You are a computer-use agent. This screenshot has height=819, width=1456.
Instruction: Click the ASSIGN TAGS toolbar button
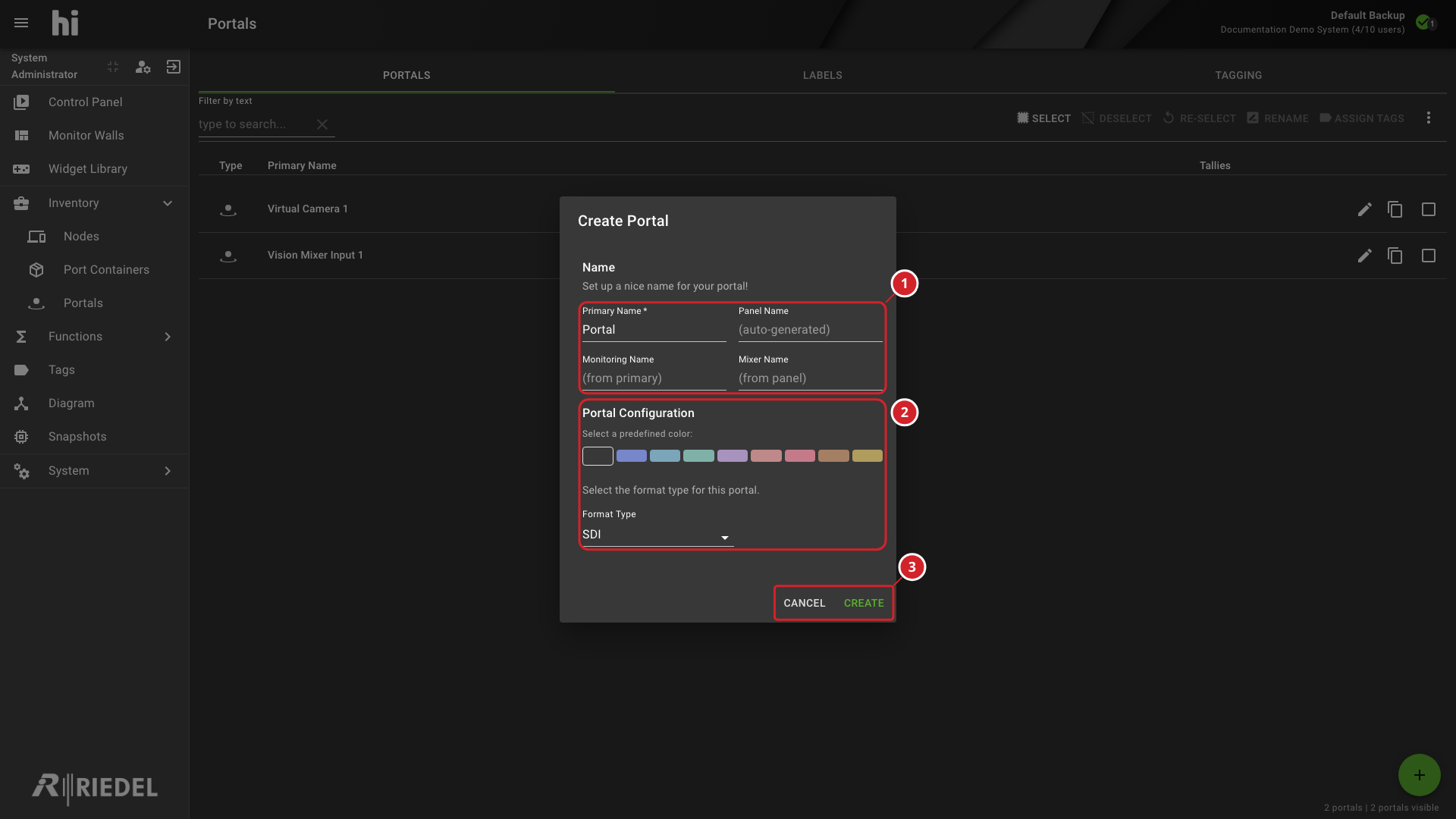point(1362,118)
